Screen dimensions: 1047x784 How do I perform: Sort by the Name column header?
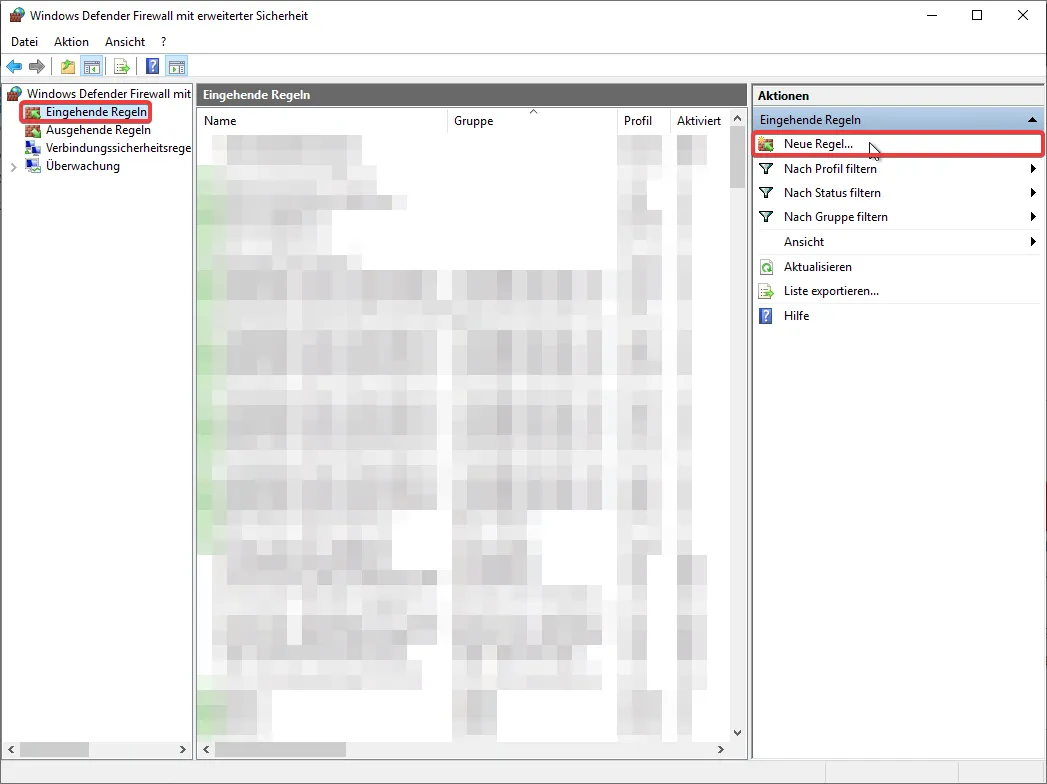323,121
